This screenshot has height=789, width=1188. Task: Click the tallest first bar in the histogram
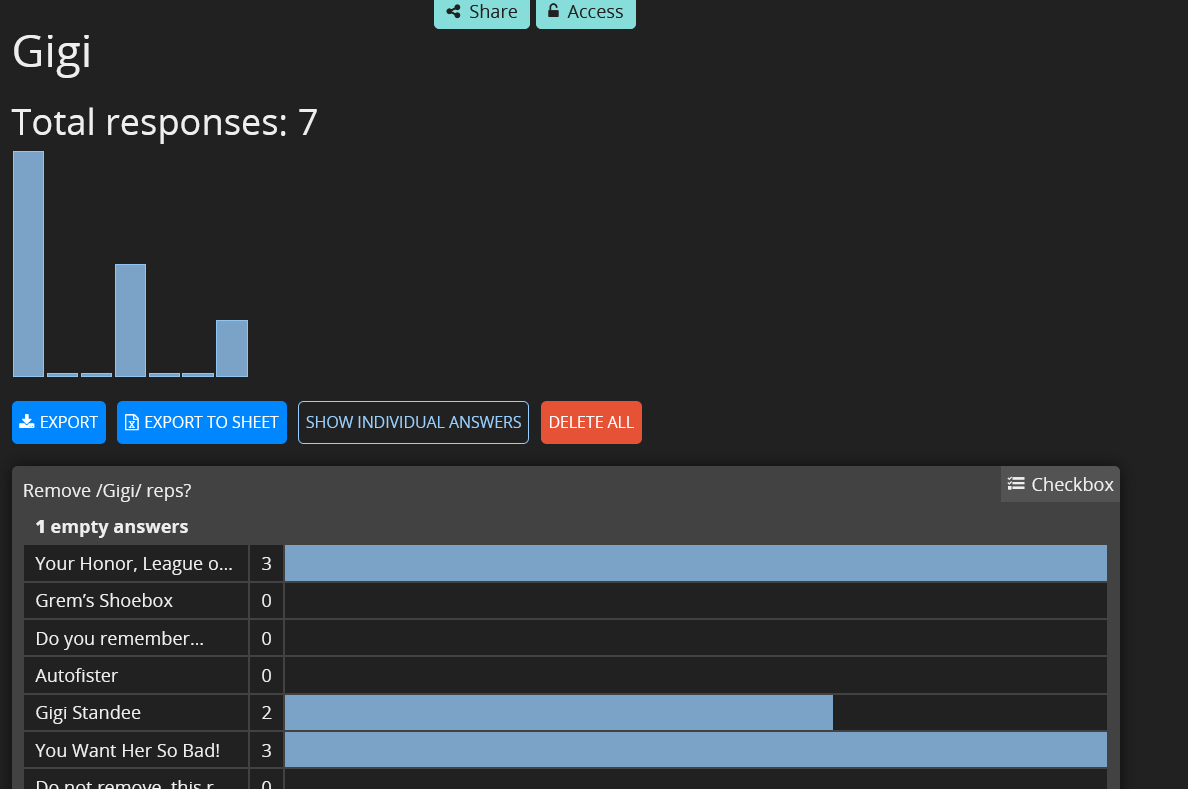tap(28, 264)
